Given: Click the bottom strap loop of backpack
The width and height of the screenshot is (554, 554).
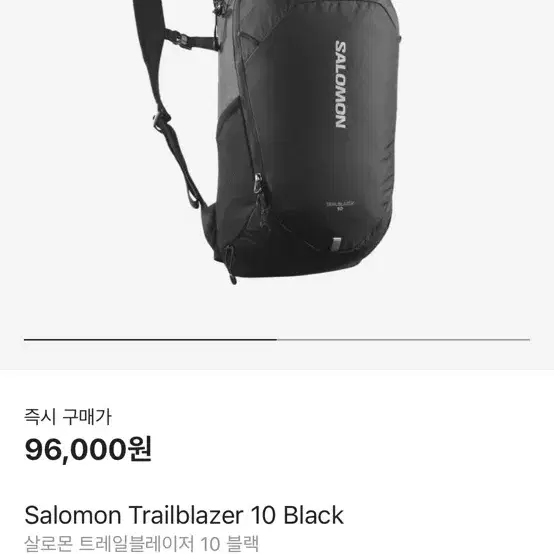Looking at the screenshot, I should 230,265.
